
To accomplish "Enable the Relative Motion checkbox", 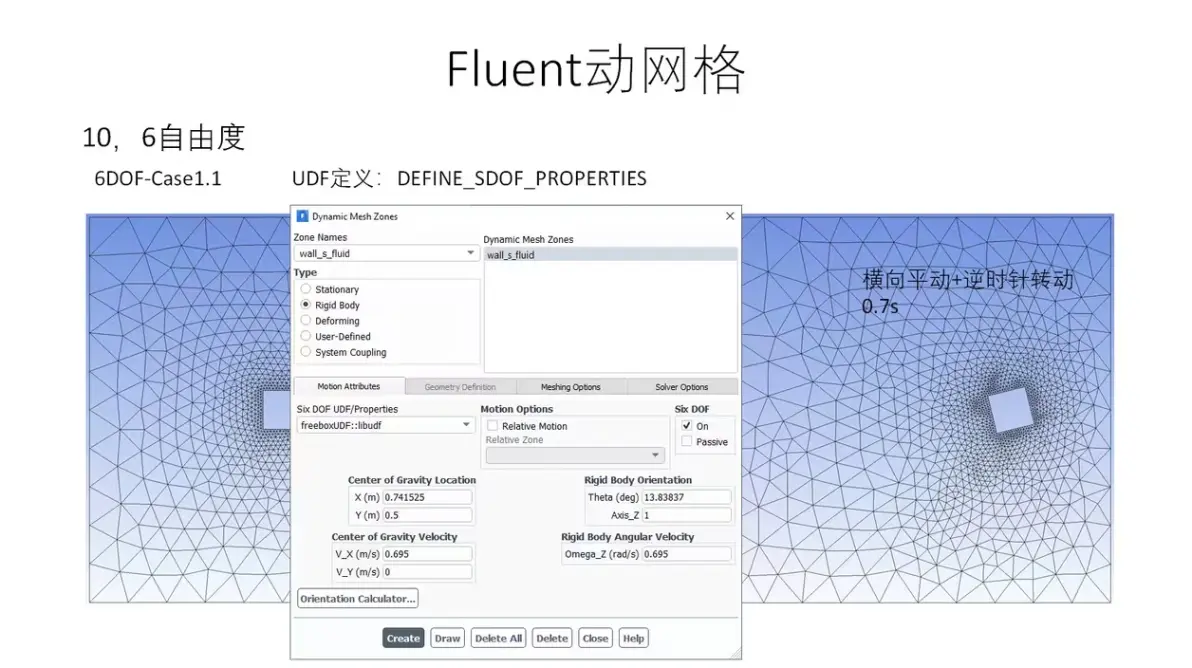I will tap(493, 426).
